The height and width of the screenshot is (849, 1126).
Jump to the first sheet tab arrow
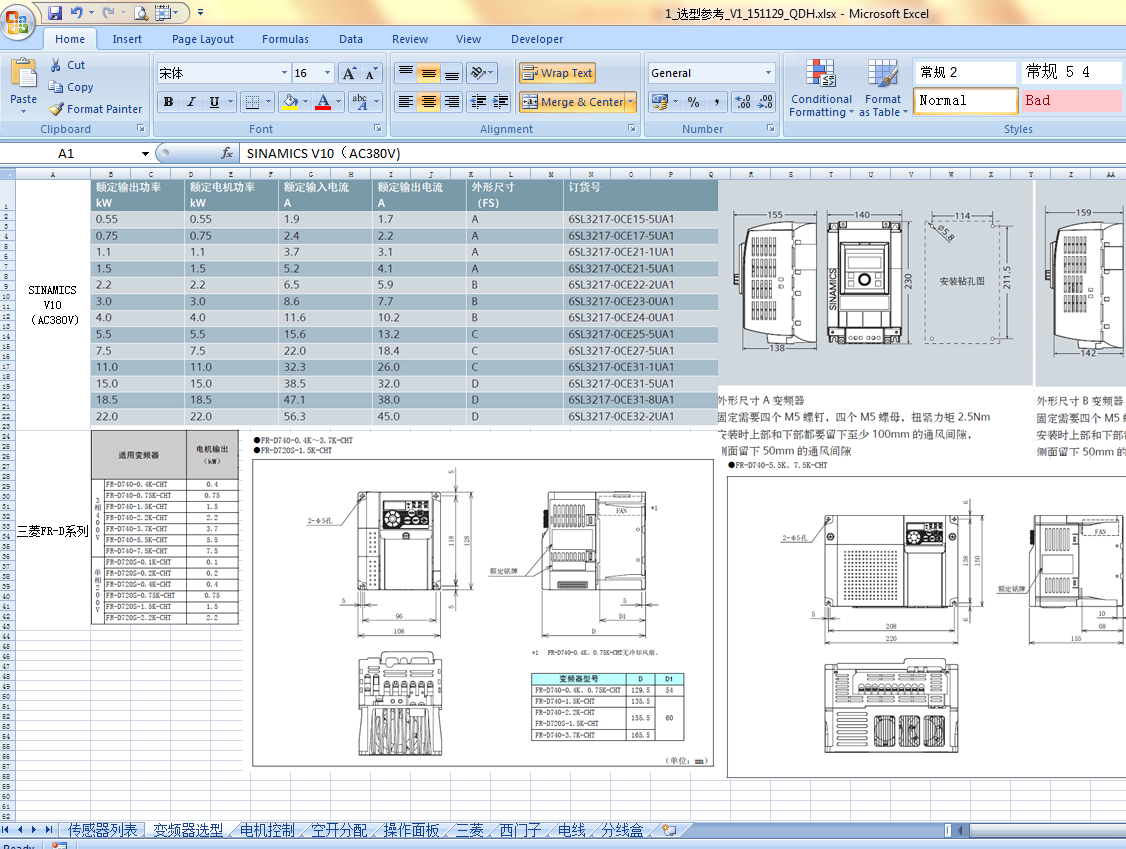point(6,830)
